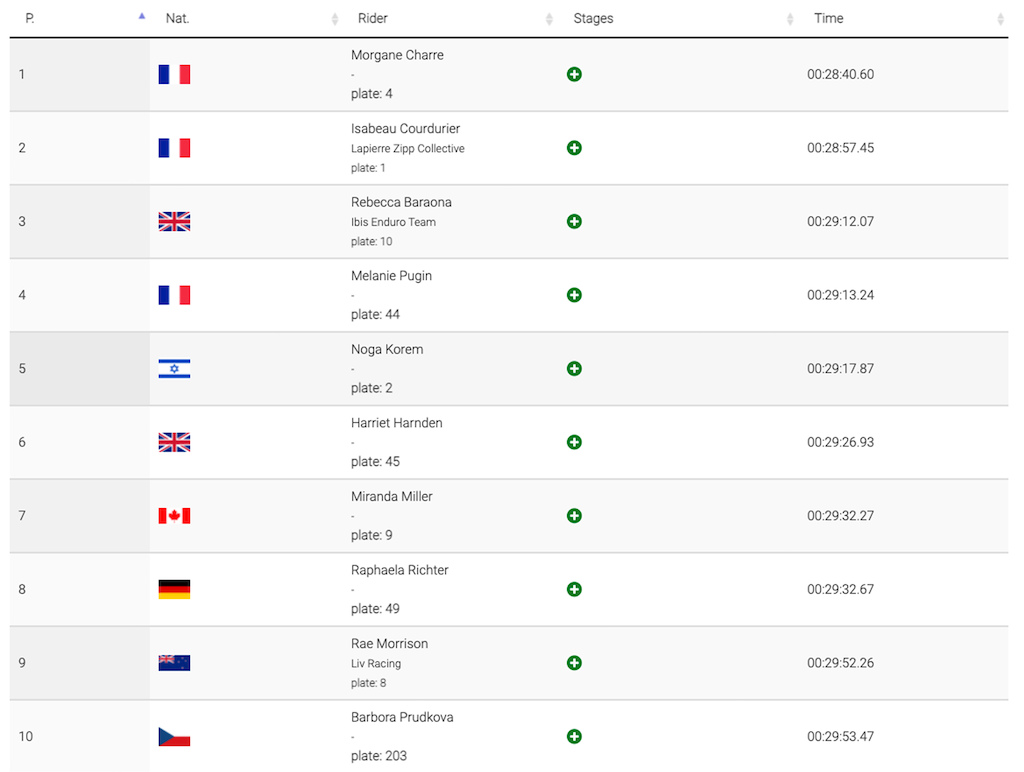The height and width of the screenshot is (772, 1024).
Task: Click time 00:29:53.47 for Barbora Prudkova
Action: pyautogui.click(x=840, y=737)
